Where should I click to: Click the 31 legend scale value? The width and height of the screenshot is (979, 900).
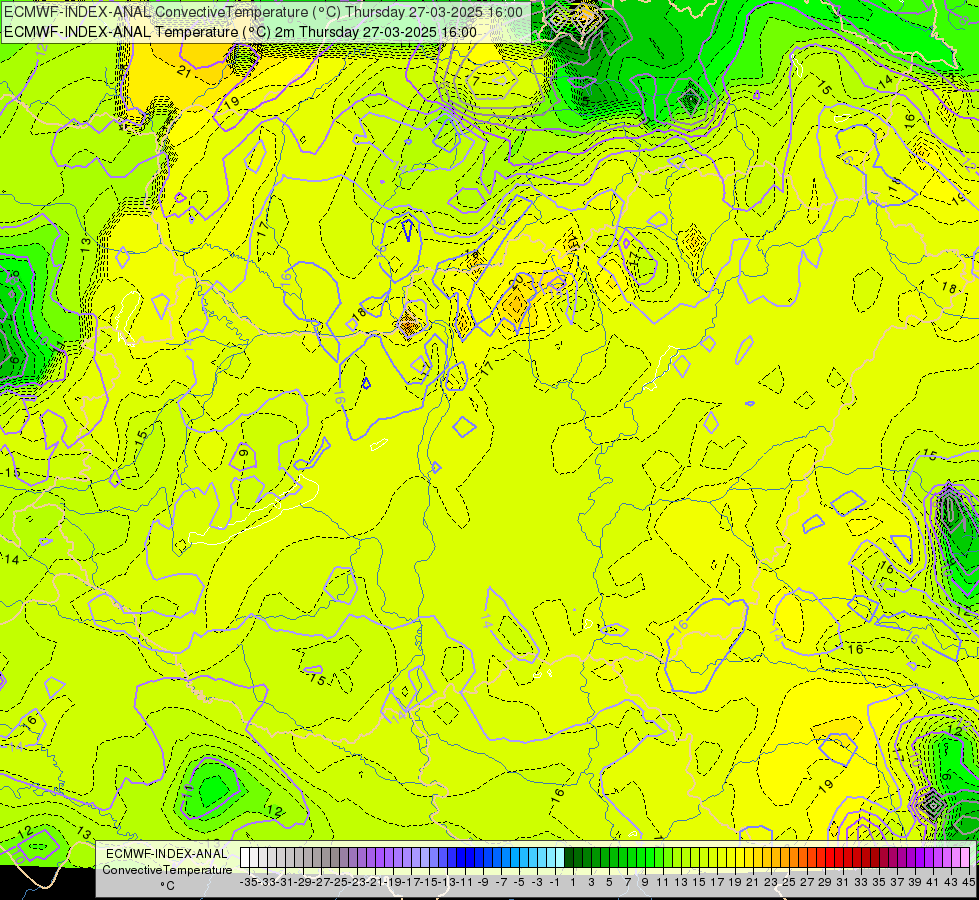tap(843, 882)
